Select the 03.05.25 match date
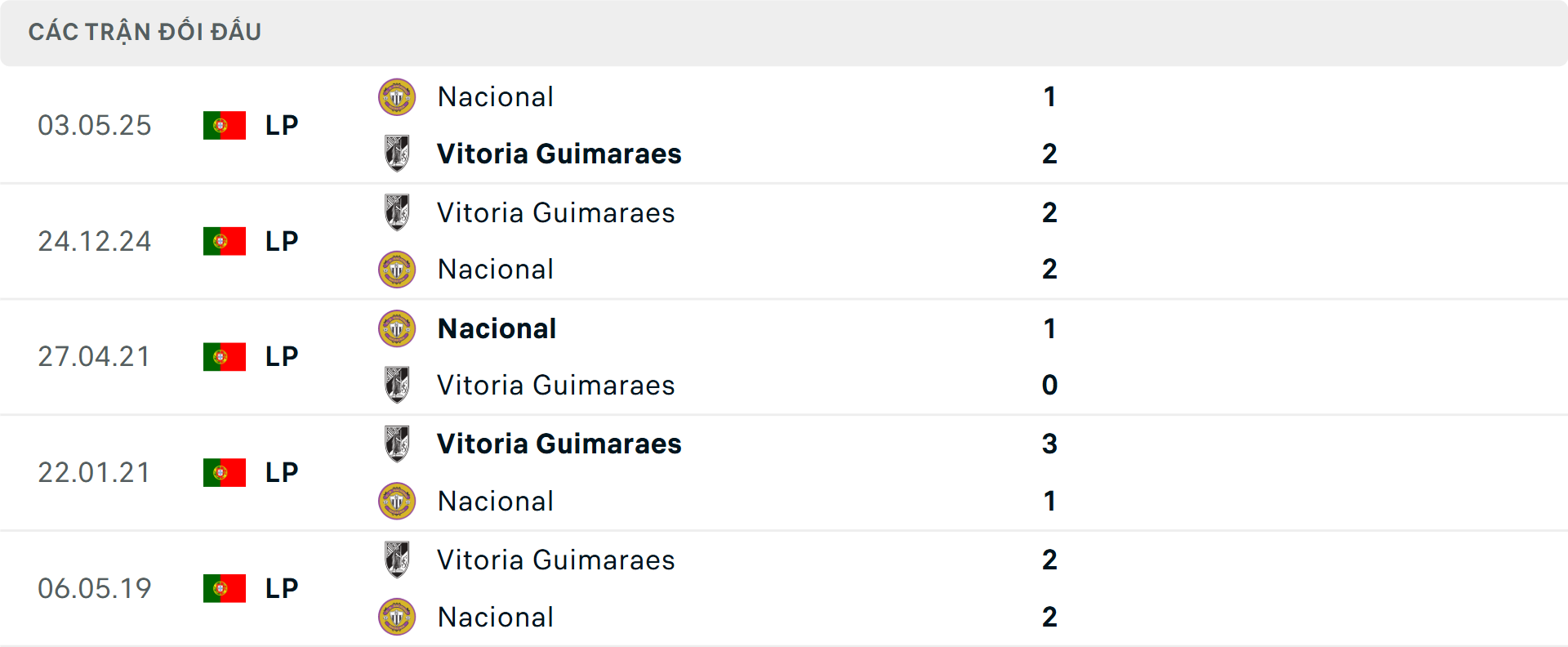 94,125
